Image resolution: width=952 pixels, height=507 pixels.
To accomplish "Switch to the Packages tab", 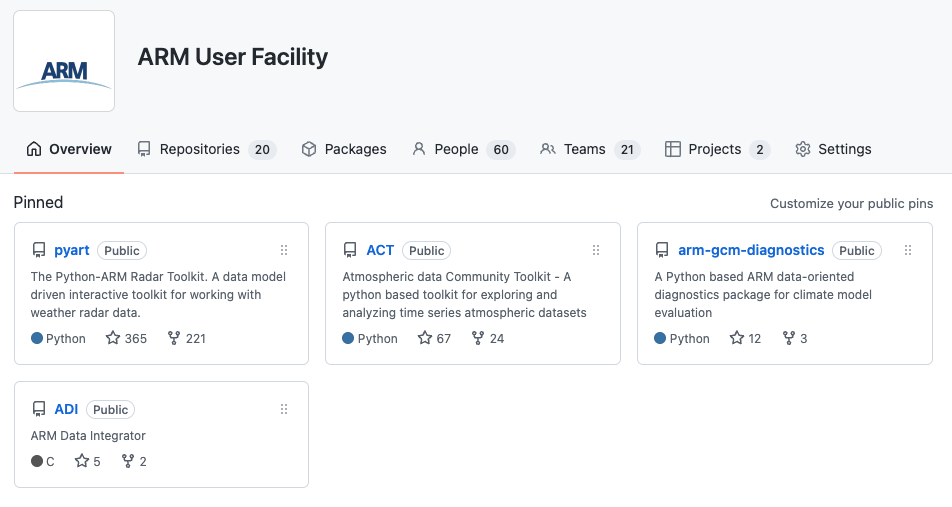I will click(344, 149).
